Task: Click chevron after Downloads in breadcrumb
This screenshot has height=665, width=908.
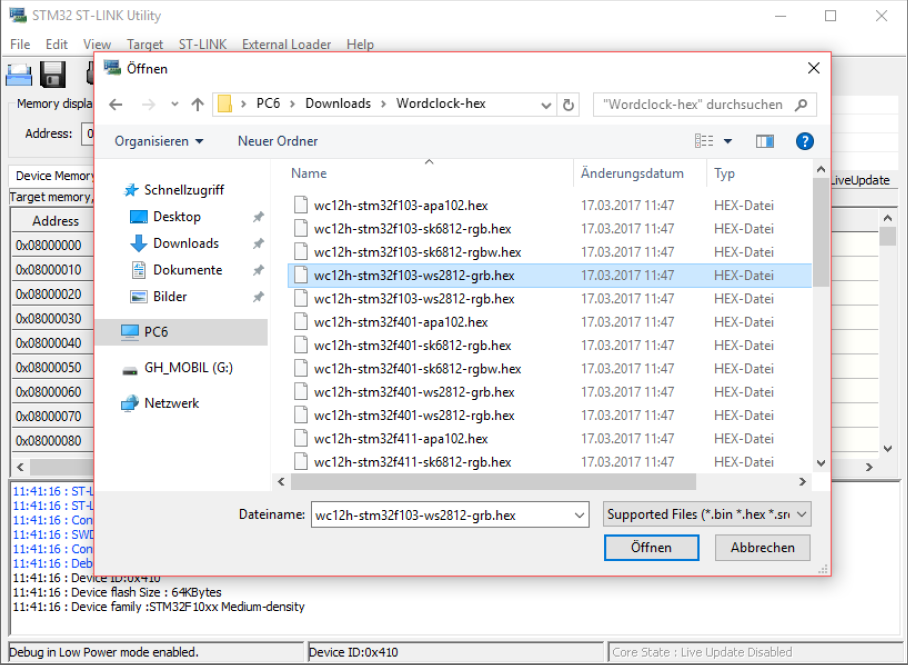Action: pyautogui.click(x=383, y=104)
